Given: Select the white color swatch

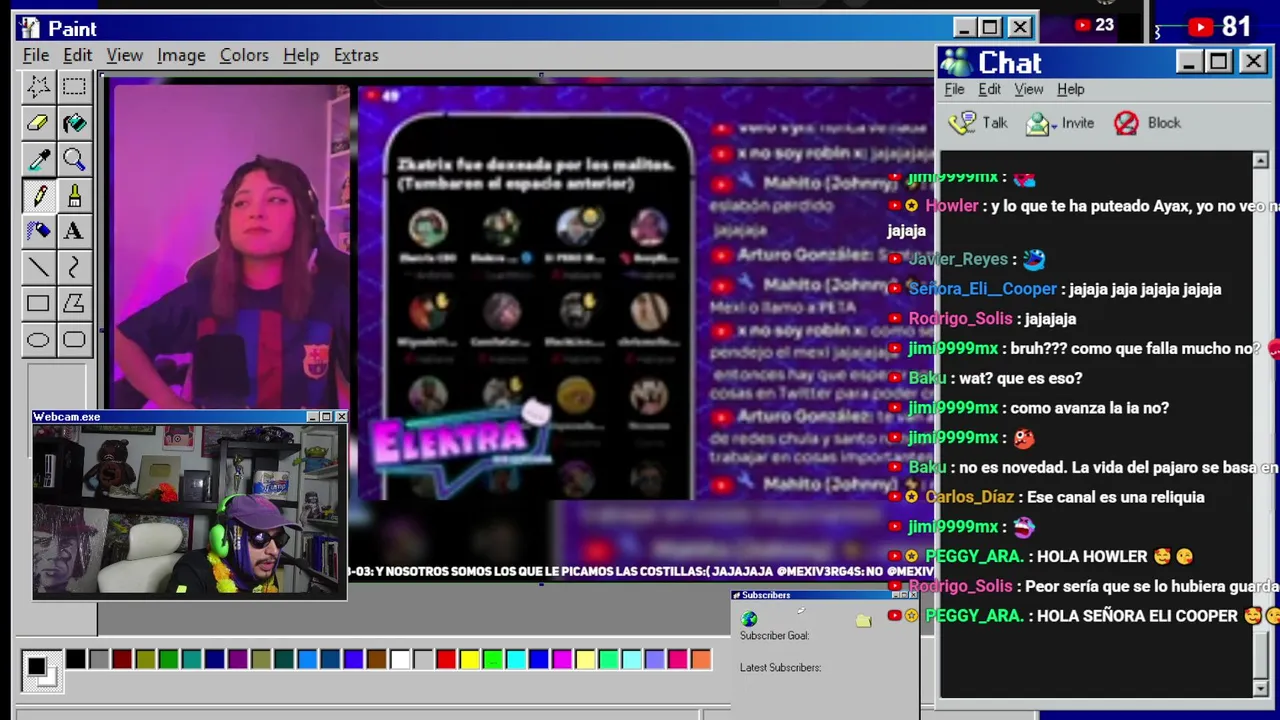Looking at the screenshot, I should 400,659.
